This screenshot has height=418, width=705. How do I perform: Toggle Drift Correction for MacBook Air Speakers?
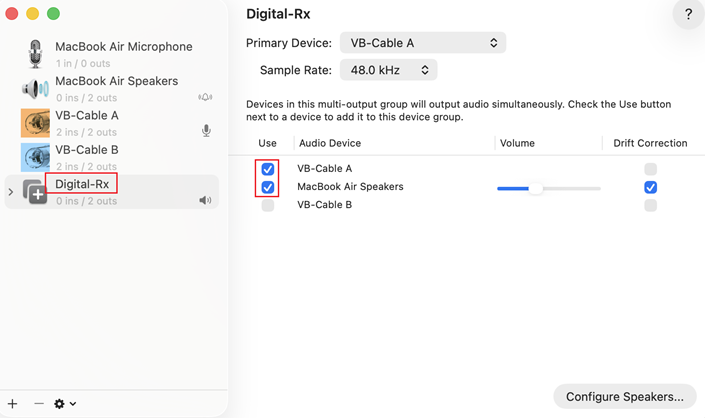point(651,187)
